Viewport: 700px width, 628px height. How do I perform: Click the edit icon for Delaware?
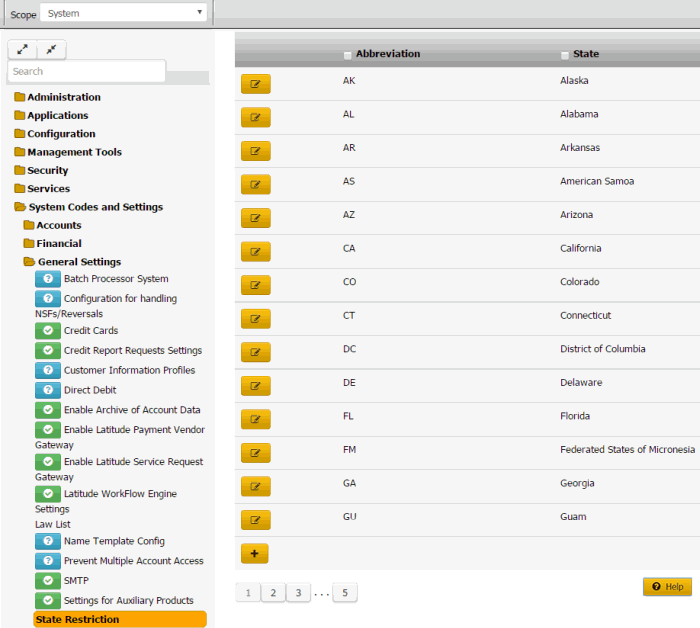point(255,386)
